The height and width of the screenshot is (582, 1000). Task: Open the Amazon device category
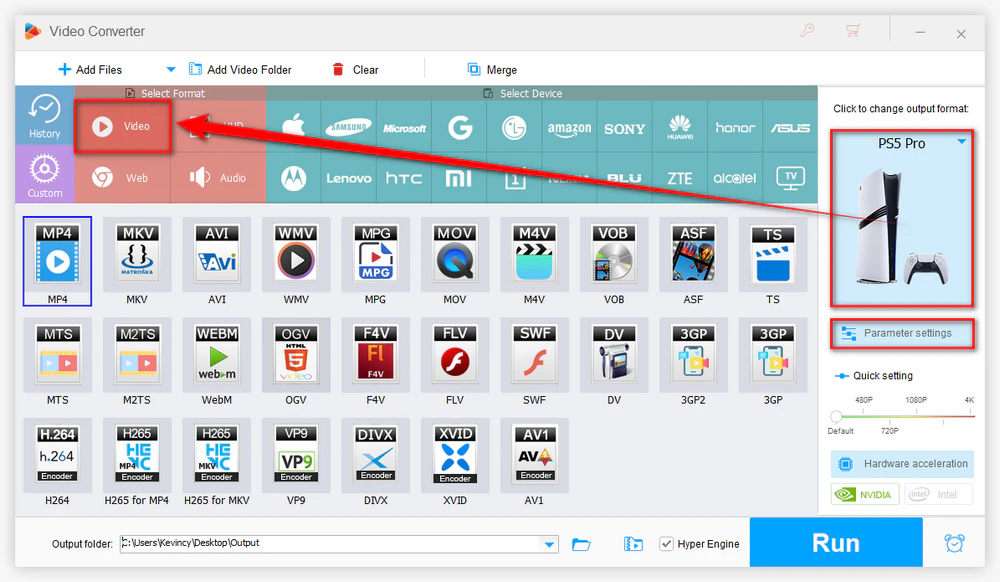570,126
